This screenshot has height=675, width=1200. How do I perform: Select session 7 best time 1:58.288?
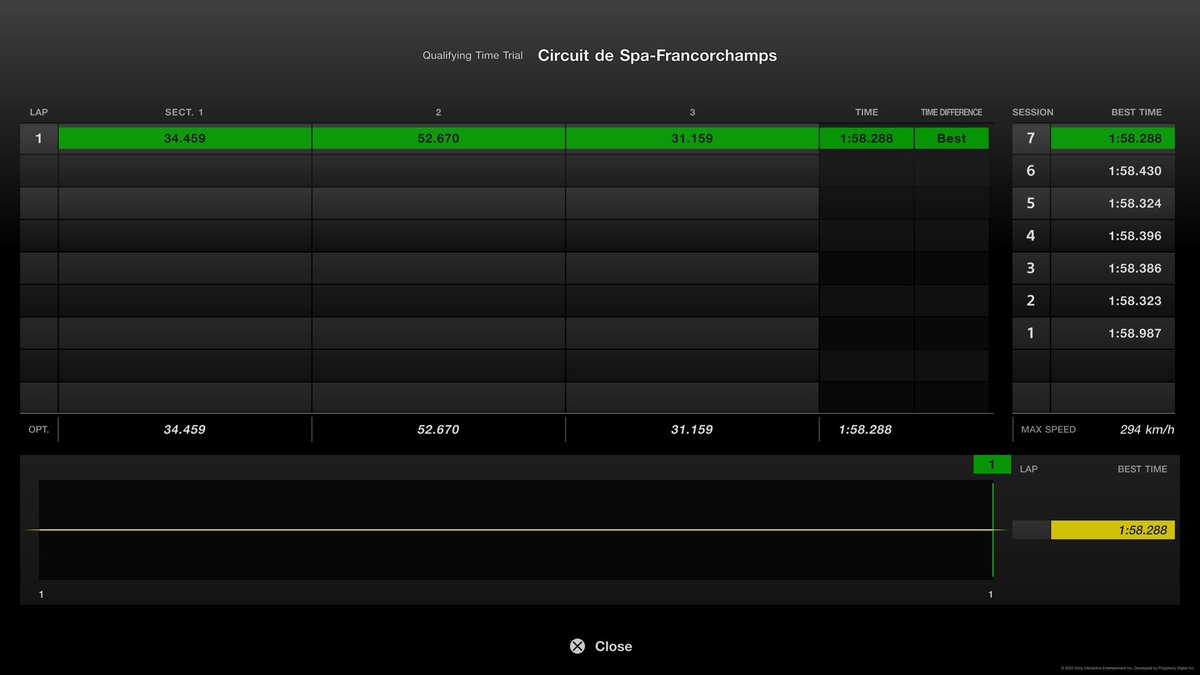pos(1113,139)
